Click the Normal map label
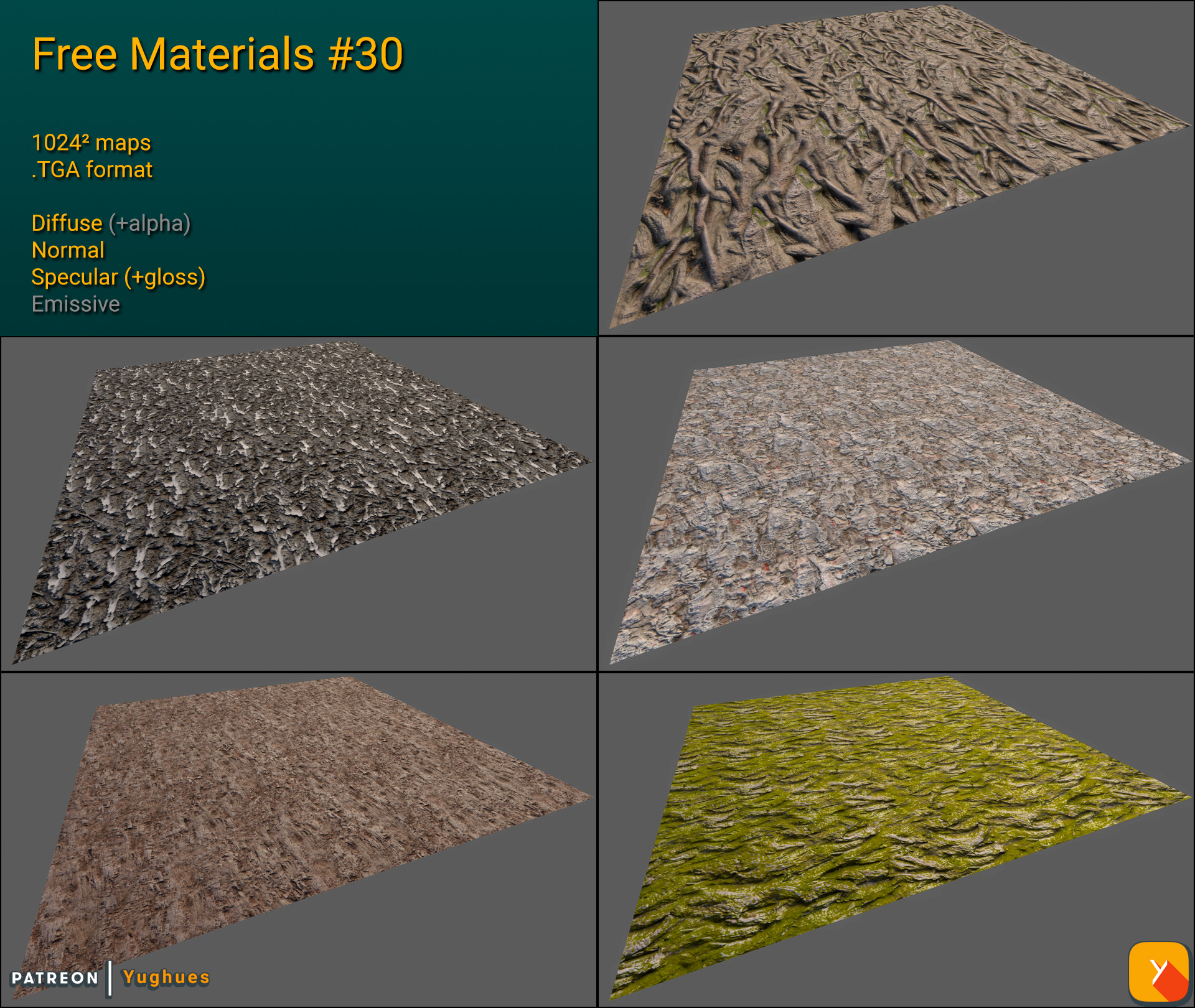Screen dimensions: 1195x1008 click(68, 251)
